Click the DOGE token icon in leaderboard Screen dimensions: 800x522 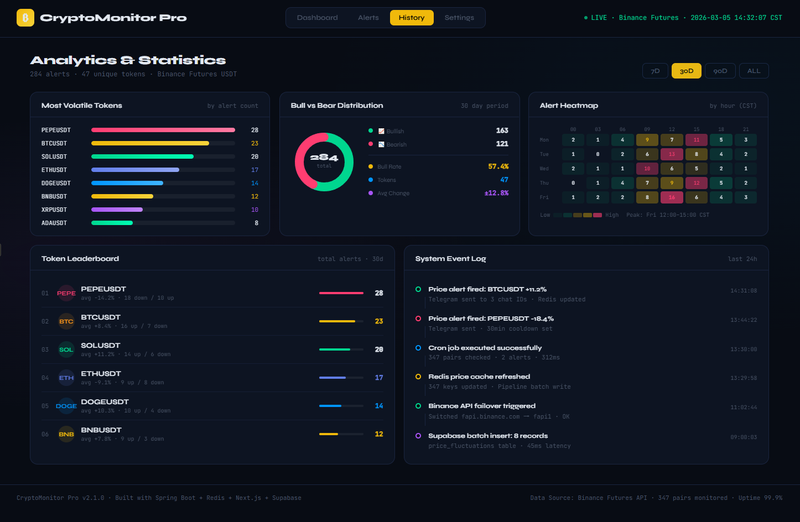[66, 405]
